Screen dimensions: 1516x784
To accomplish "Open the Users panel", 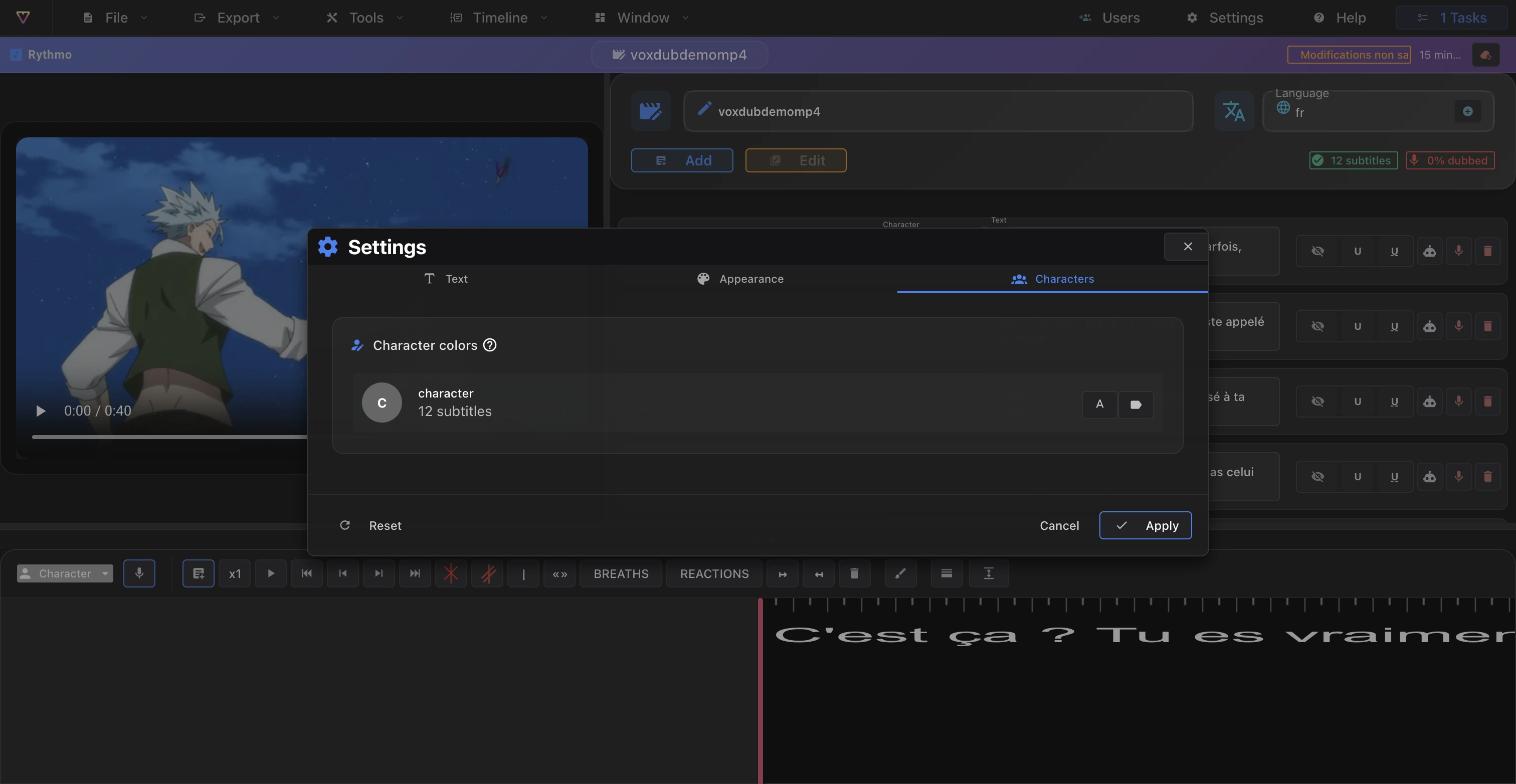I will click(x=1109, y=18).
